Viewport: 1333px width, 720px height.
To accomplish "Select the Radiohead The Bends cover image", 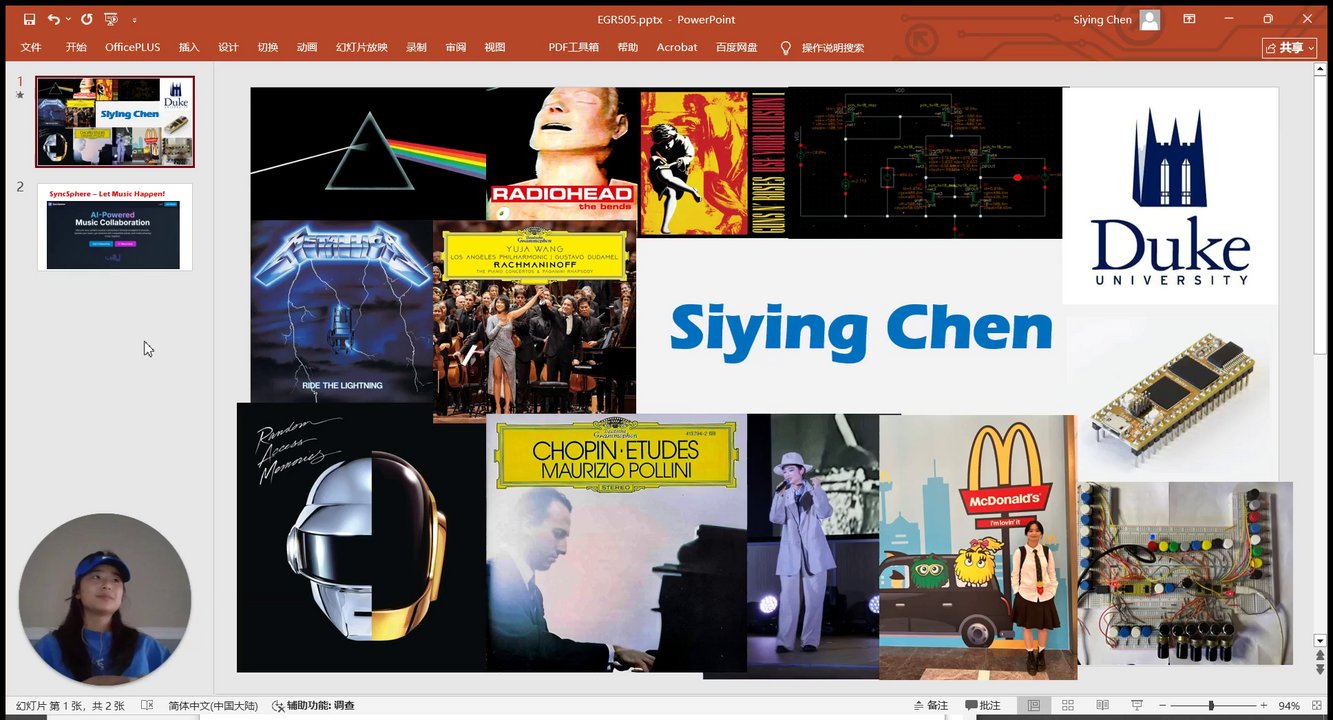I will coord(562,154).
